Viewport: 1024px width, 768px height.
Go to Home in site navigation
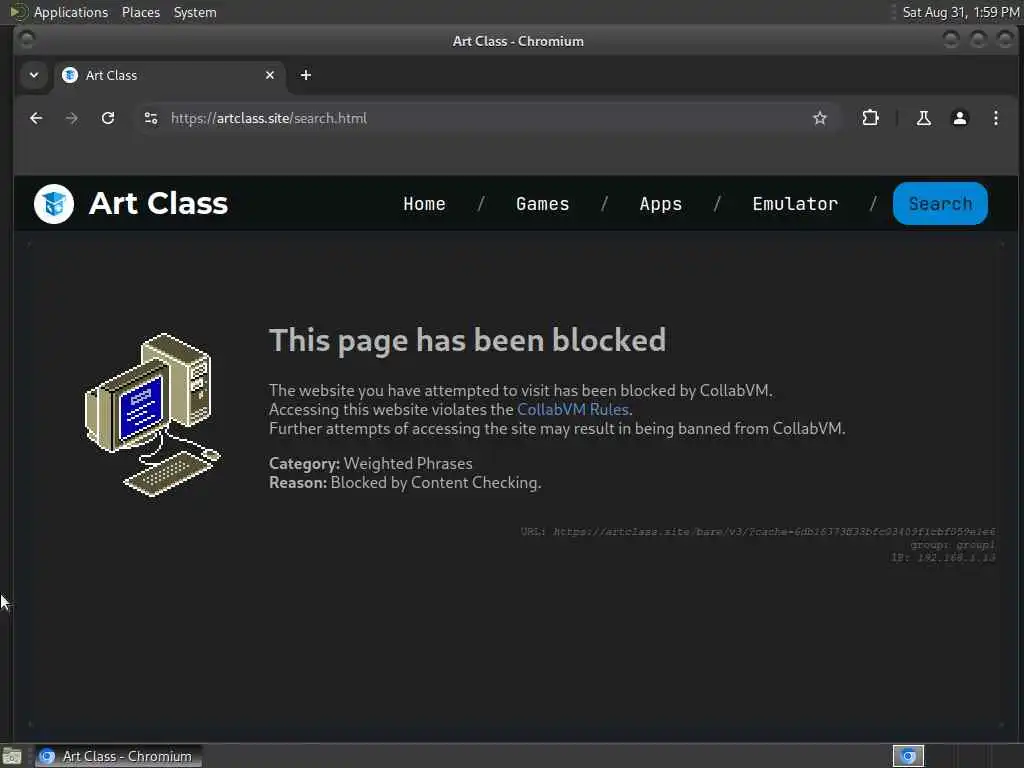(424, 204)
